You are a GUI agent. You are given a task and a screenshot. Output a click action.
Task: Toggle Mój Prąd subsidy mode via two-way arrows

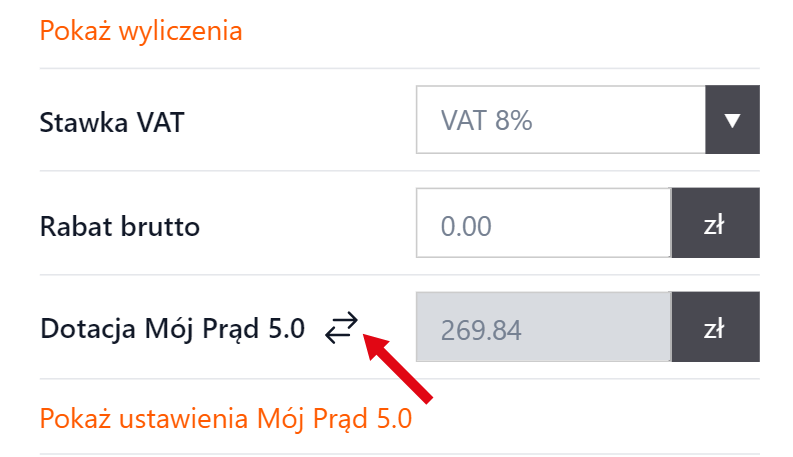click(340, 326)
